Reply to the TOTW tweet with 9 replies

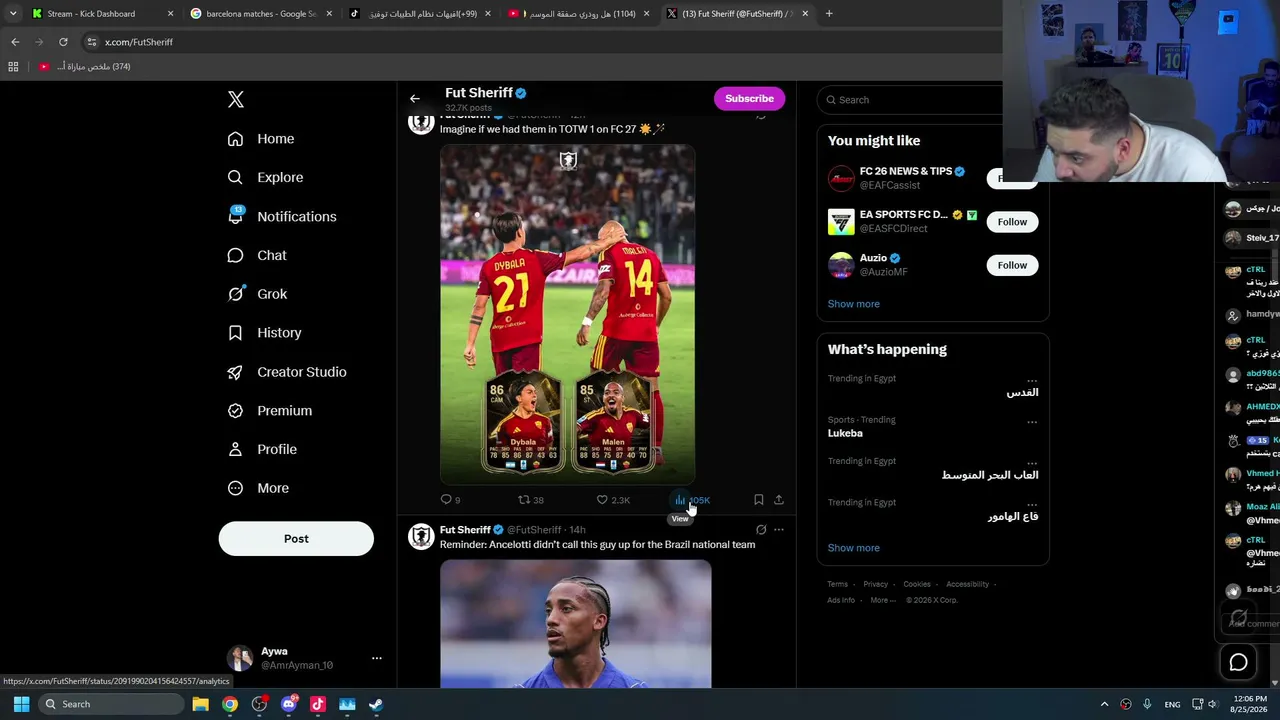pyautogui.click(x=451, y=500)
